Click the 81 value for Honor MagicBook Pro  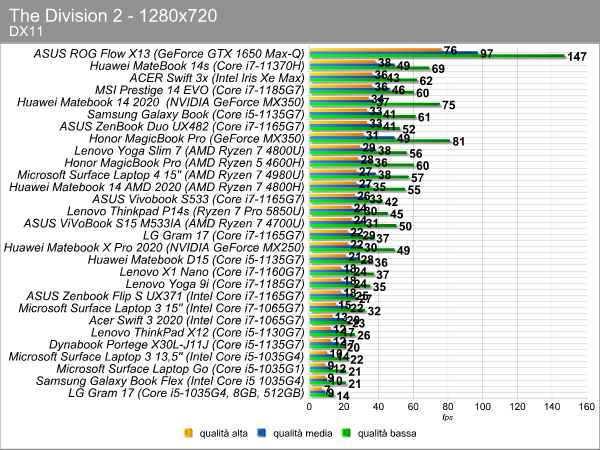click(458, 142)
